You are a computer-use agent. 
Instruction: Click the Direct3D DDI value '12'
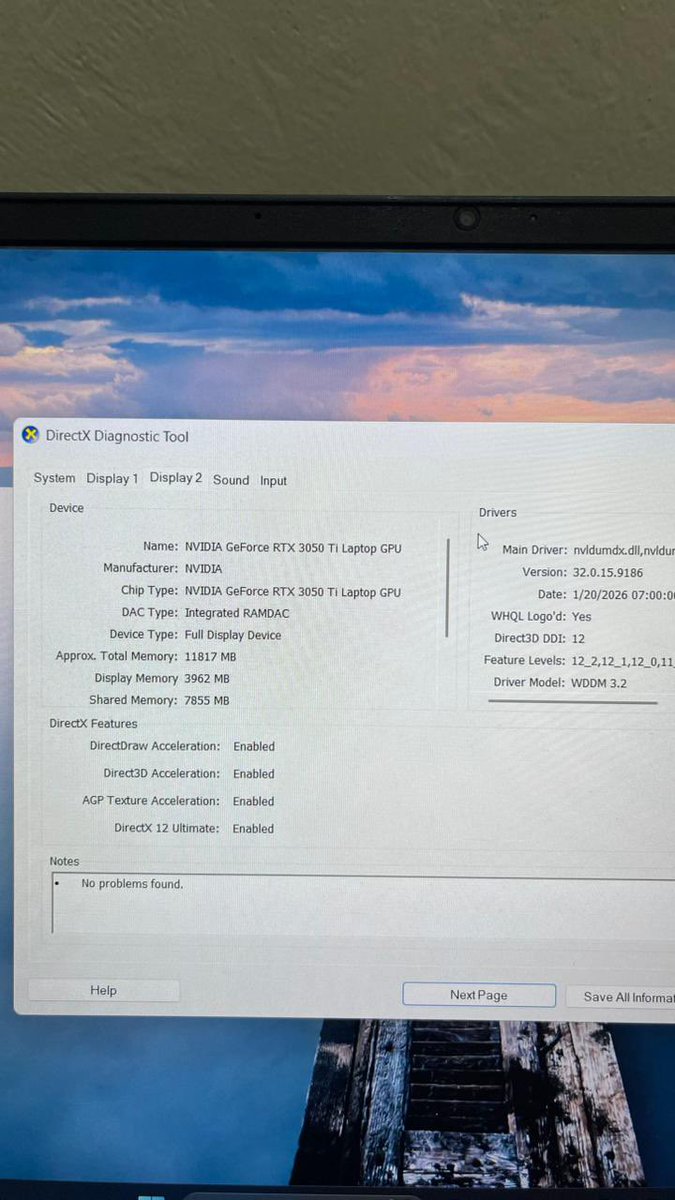pos(579,638)
